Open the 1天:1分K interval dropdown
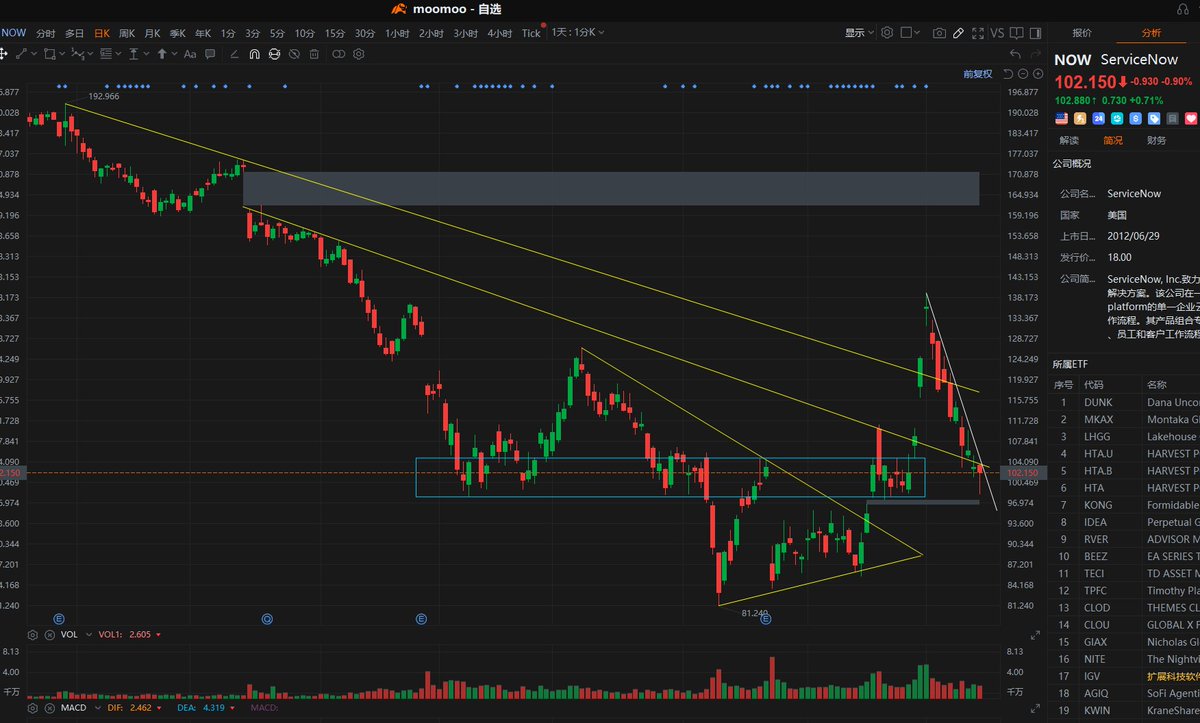 click(x=578, y=33)
